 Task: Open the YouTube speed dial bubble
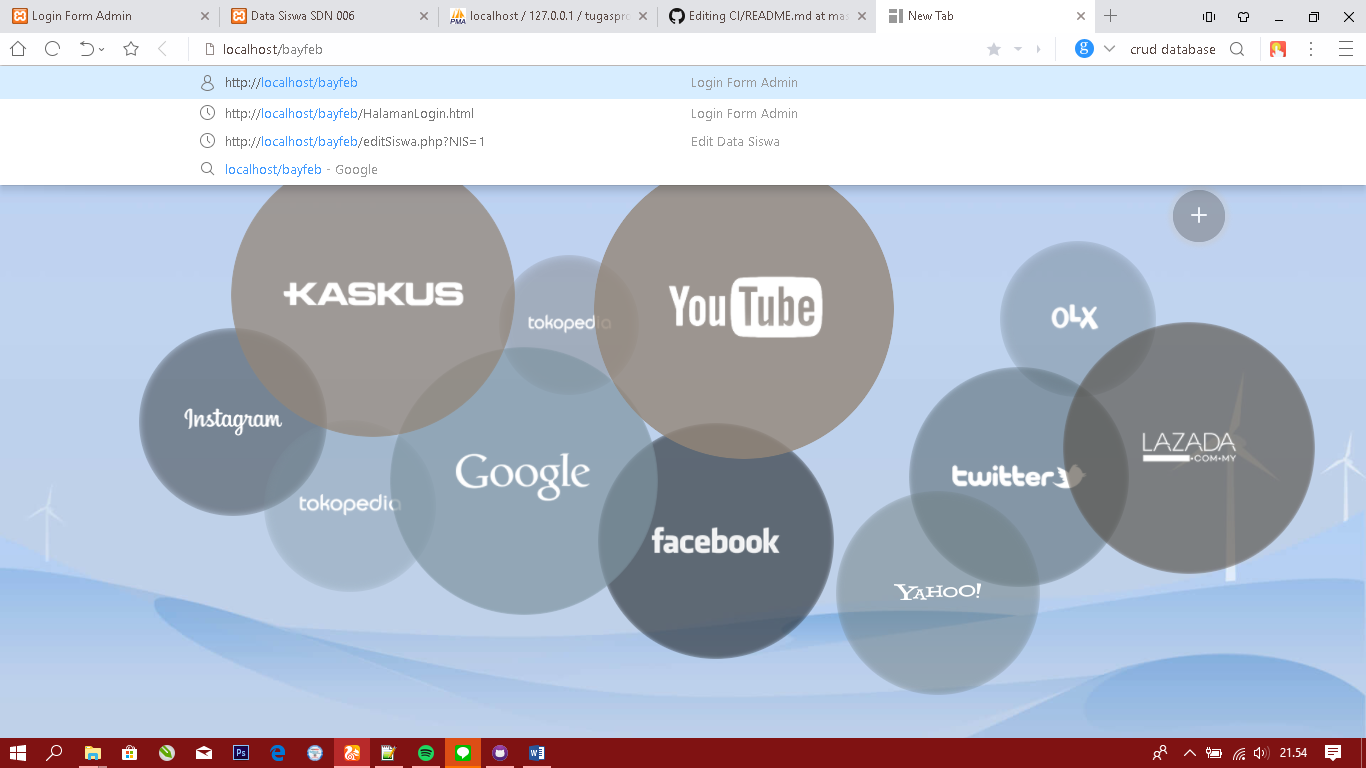click(744, 307)
